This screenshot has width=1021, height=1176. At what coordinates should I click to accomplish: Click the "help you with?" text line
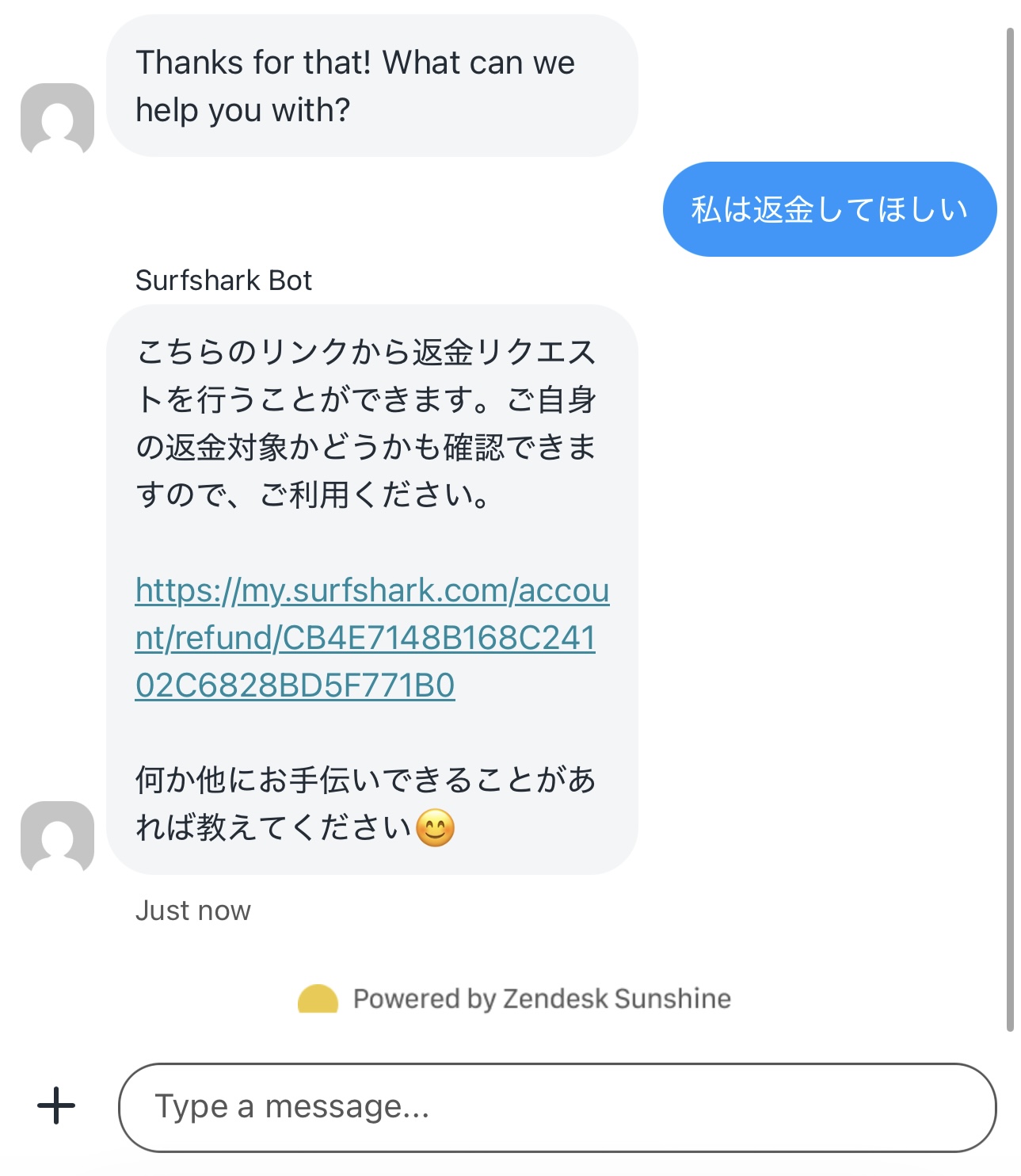[242, 110]
